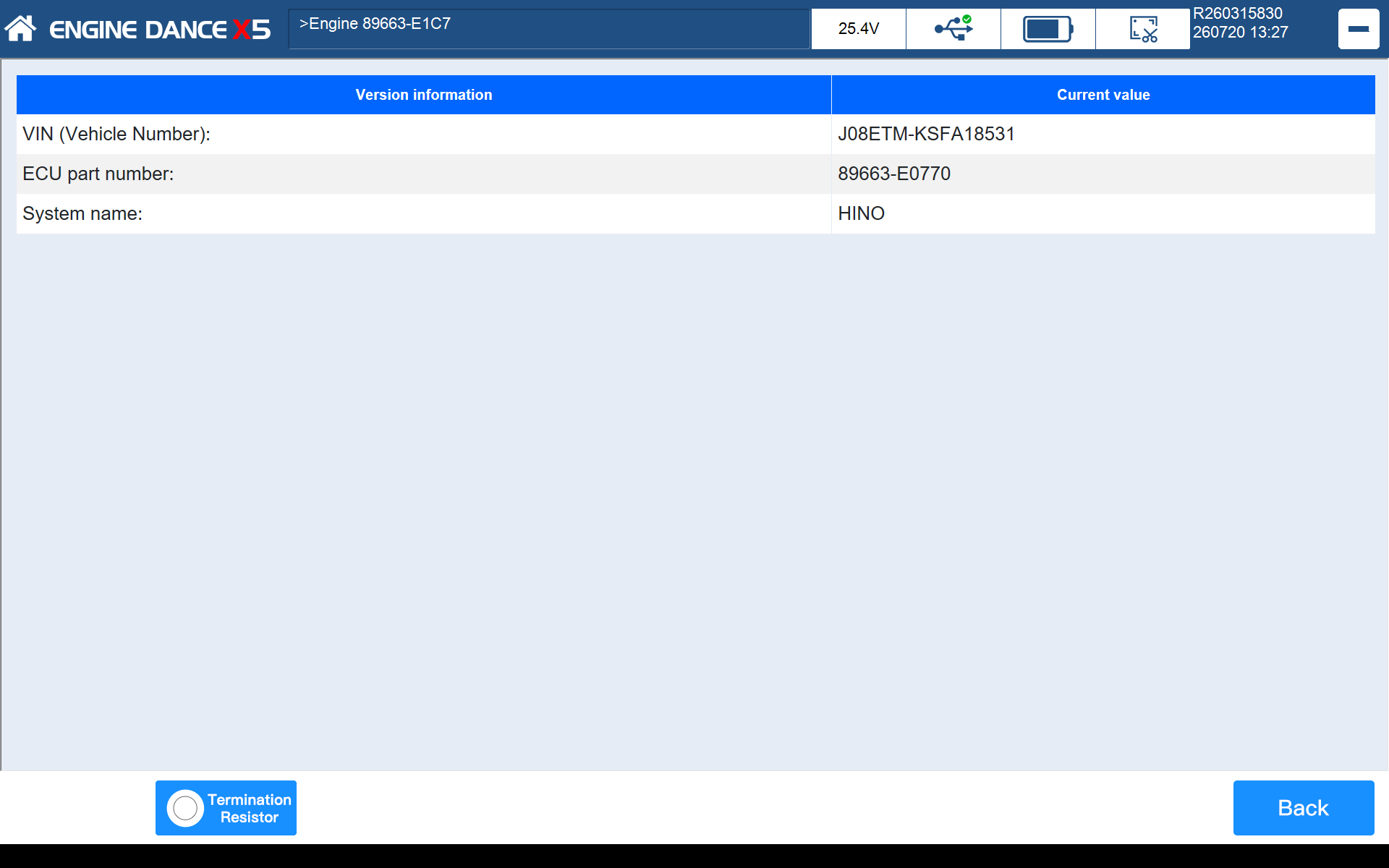Select the VIN (Vehicle Number) row label
1389x868 pixels.
coord(116,134)
